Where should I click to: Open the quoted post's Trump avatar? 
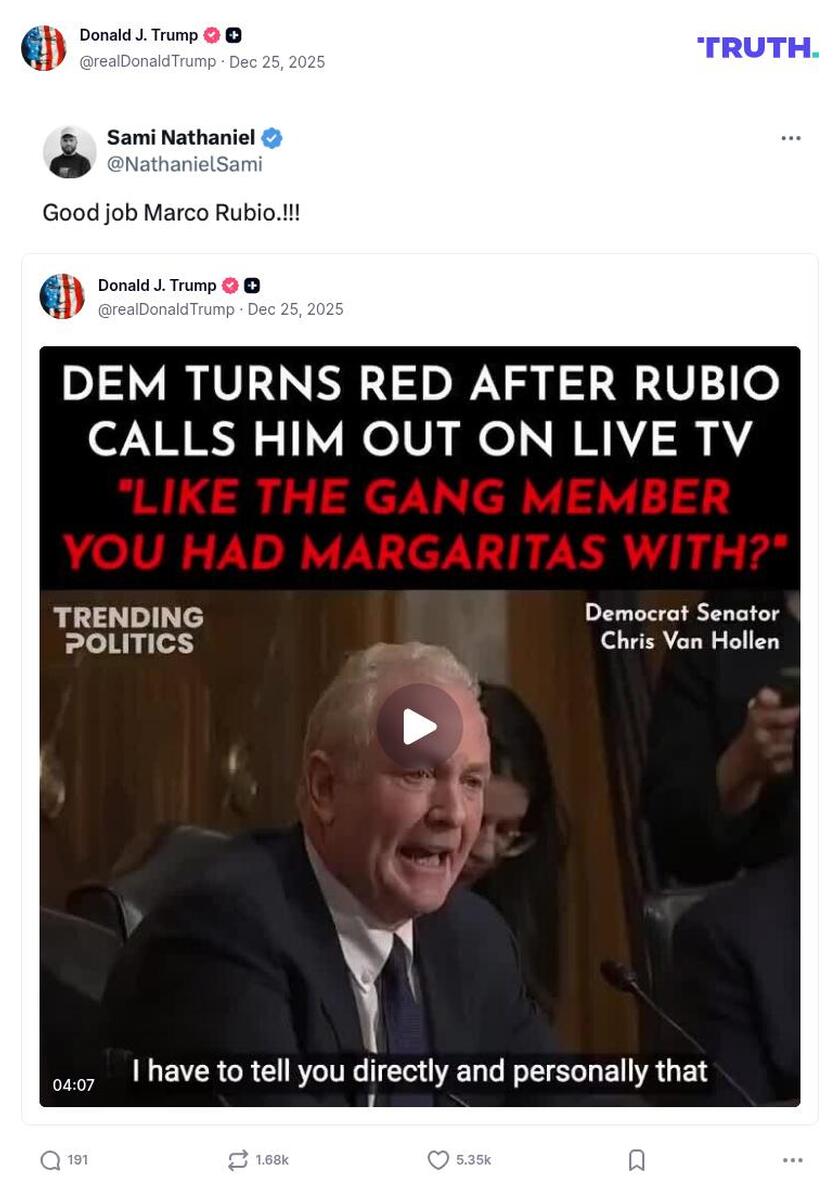pyautogui.click(x=62, y=296)
